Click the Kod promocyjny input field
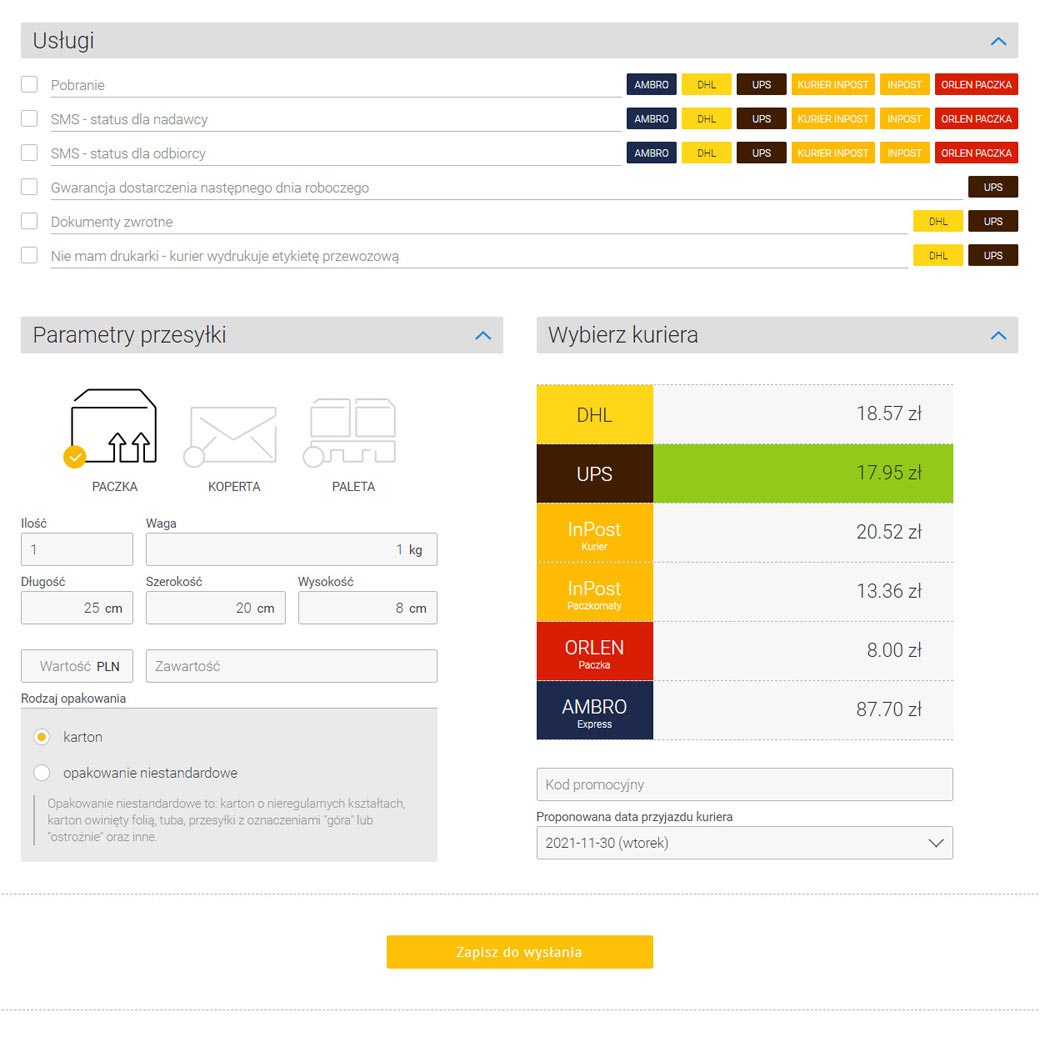This screenshot has height=1042, width=1040. (744, 785)
